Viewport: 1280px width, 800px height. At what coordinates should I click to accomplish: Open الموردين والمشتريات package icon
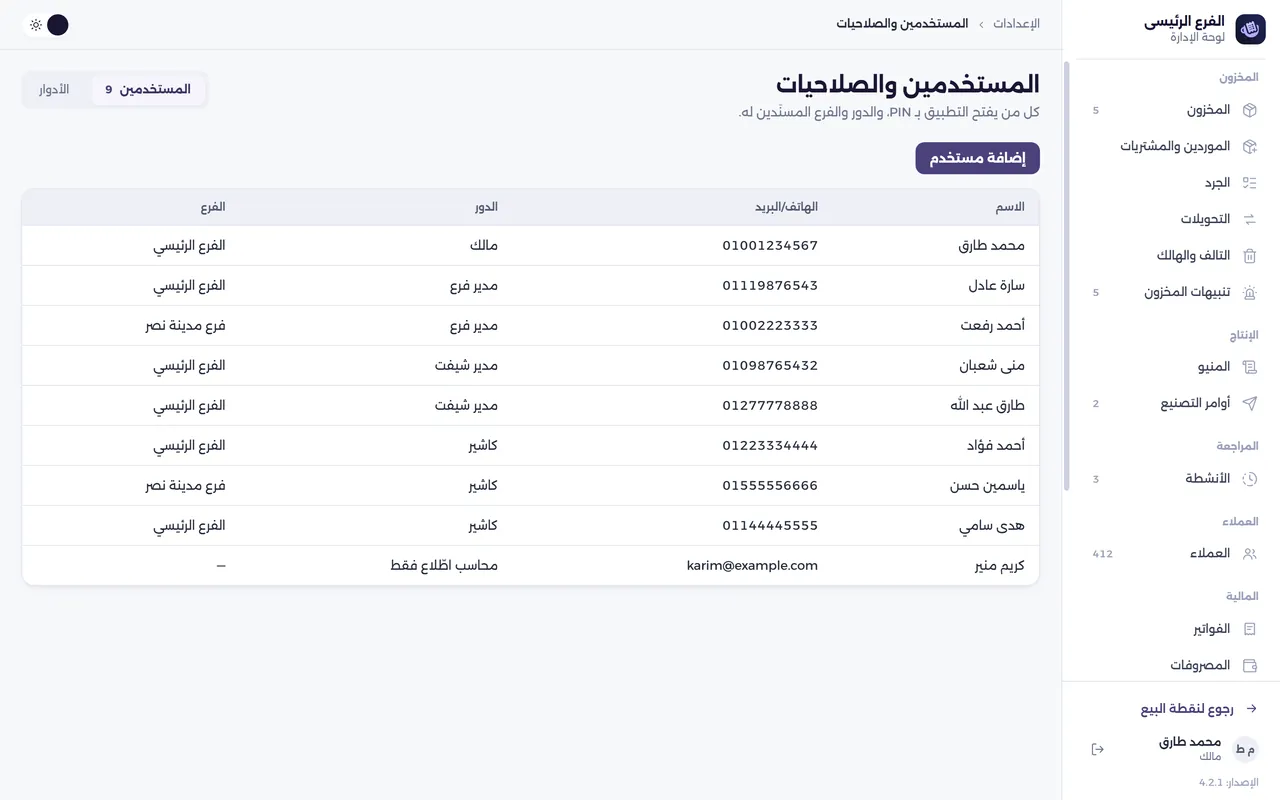pyautogui.click(x=1249, y=146)
